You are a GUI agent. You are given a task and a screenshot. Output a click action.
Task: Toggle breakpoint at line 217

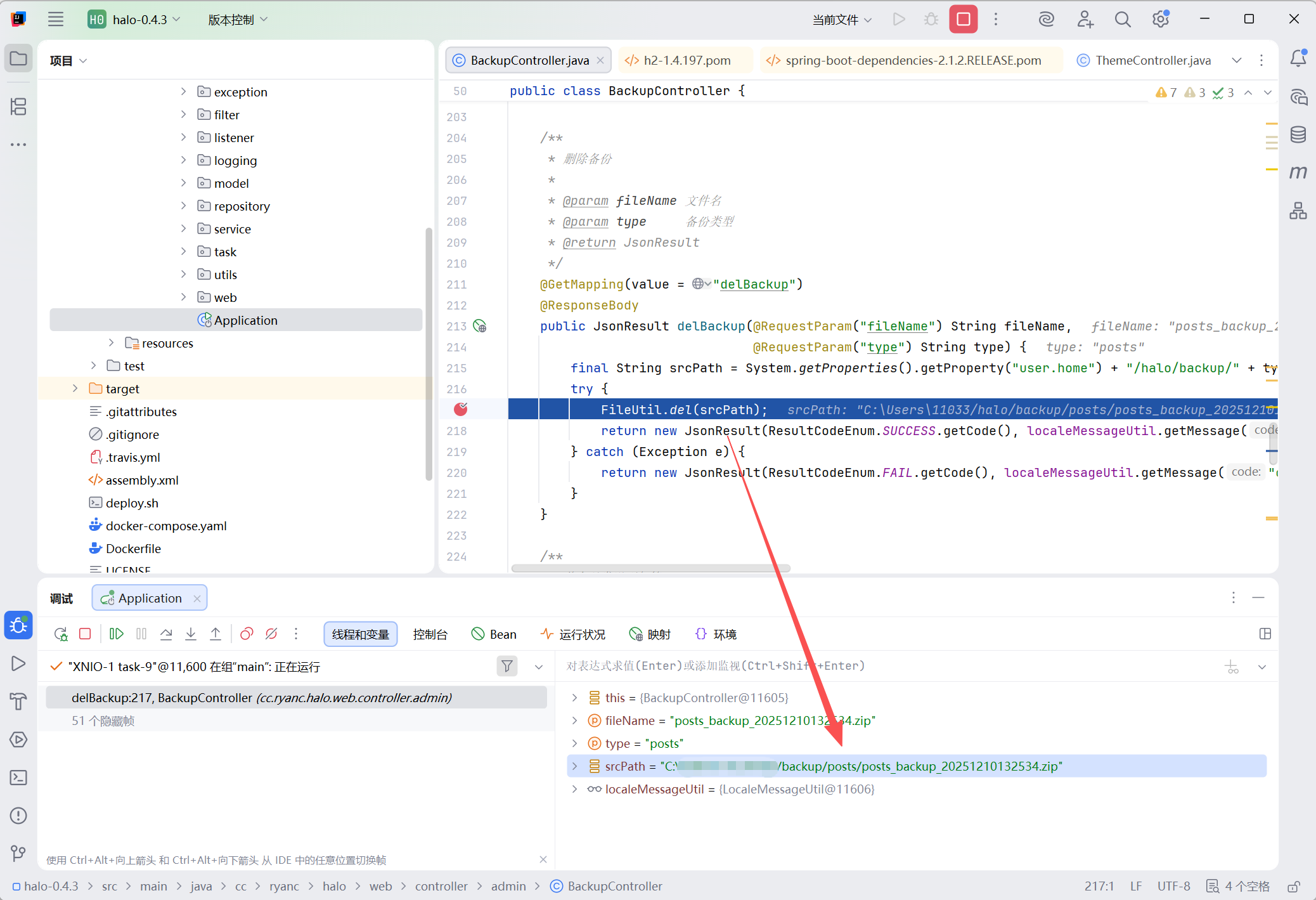click(461, 410)
